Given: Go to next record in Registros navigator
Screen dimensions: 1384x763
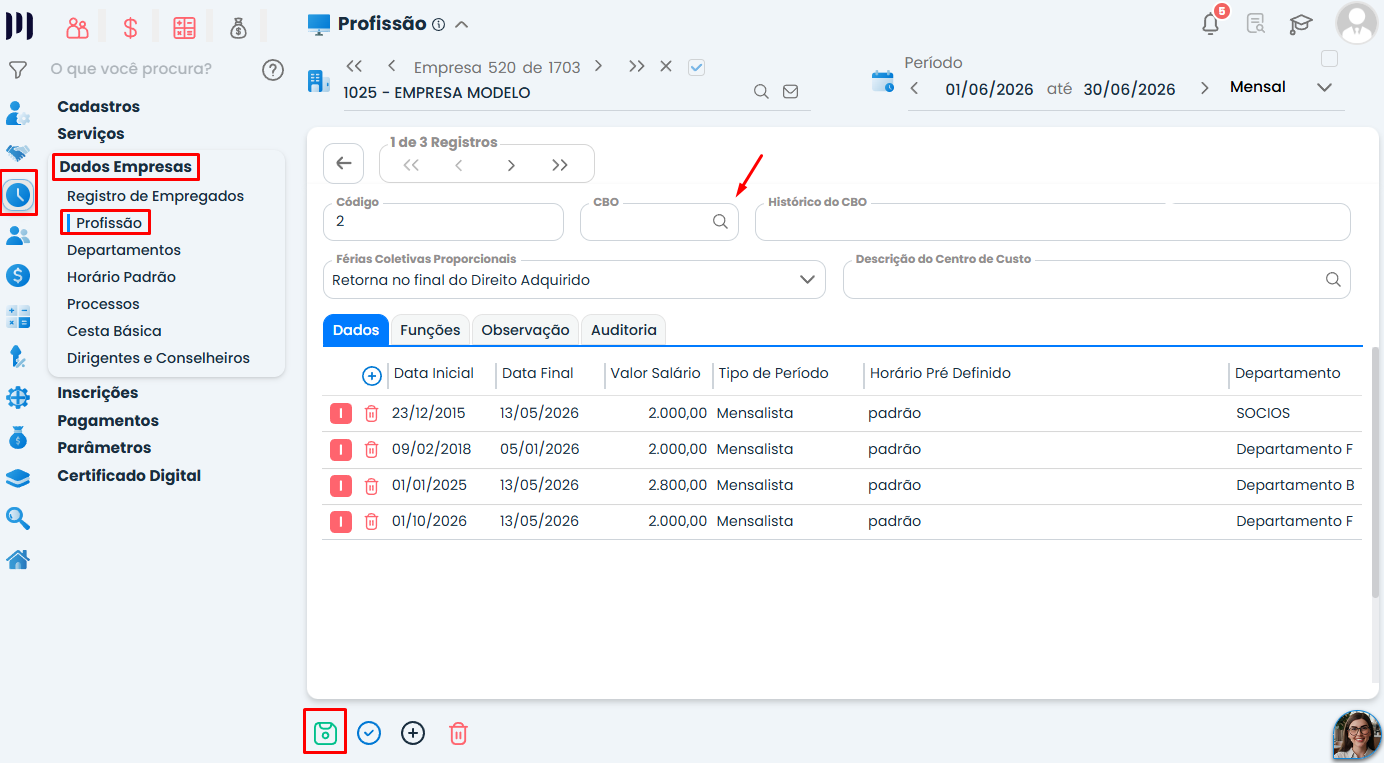Looking at the screenshot, I should (511, 165).
